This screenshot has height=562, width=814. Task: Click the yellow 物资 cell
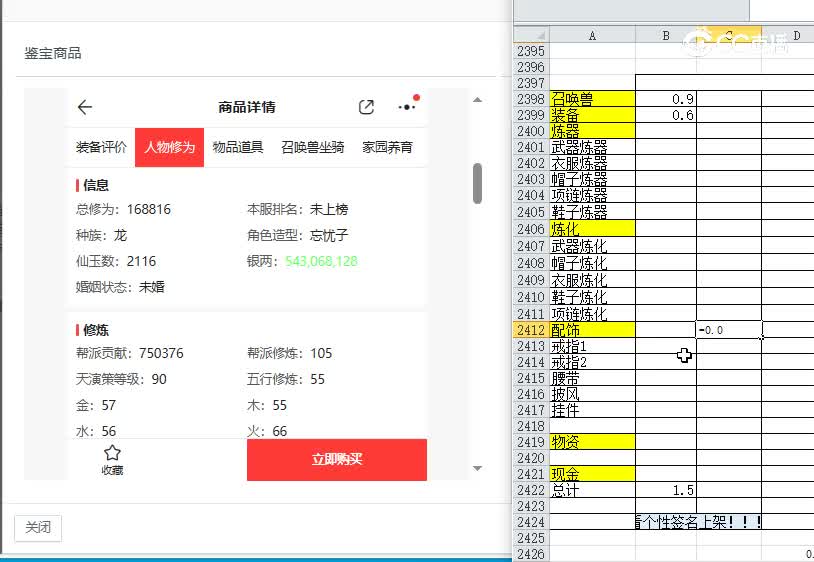pyautogui.click(x=592, y=442)
